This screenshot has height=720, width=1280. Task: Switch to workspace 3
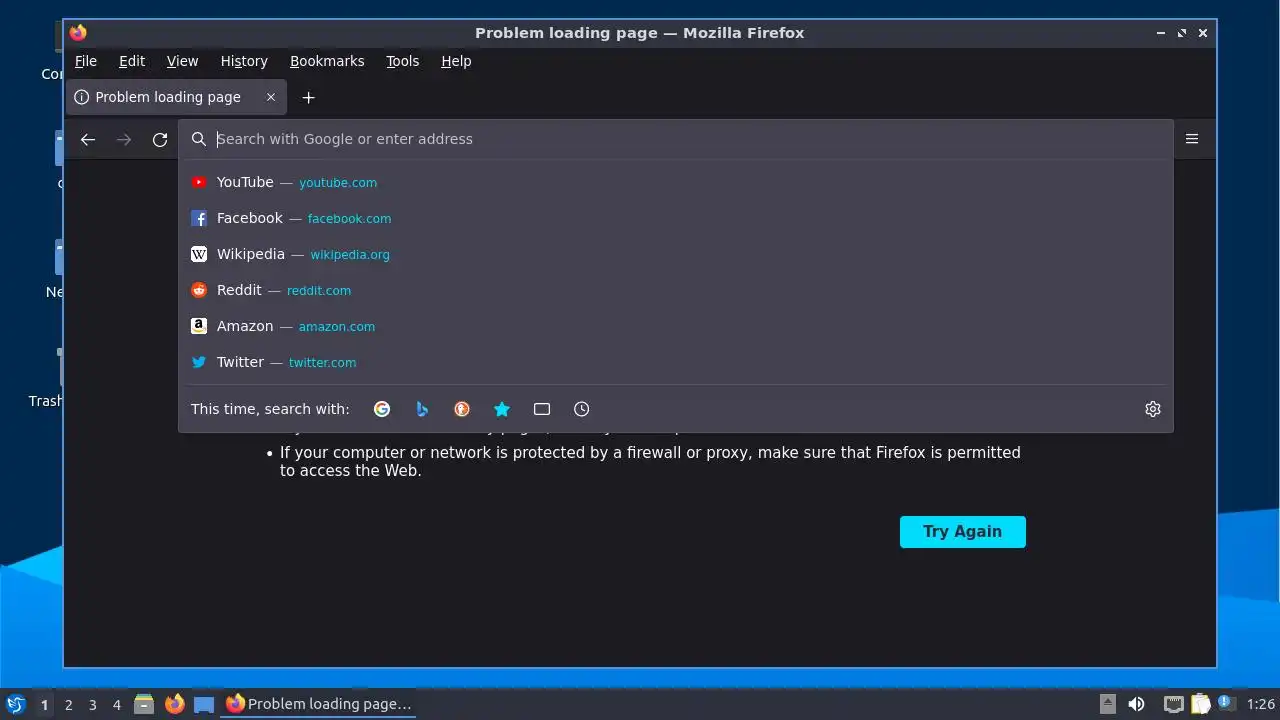[x=92, y=705]
